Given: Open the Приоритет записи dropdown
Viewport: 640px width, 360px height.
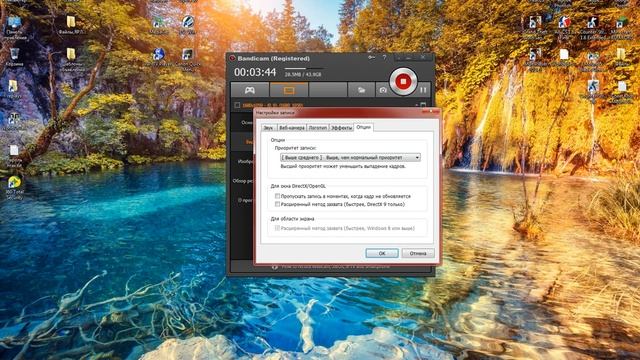Looking at the screenshot, I should click(x=350, y=157).
